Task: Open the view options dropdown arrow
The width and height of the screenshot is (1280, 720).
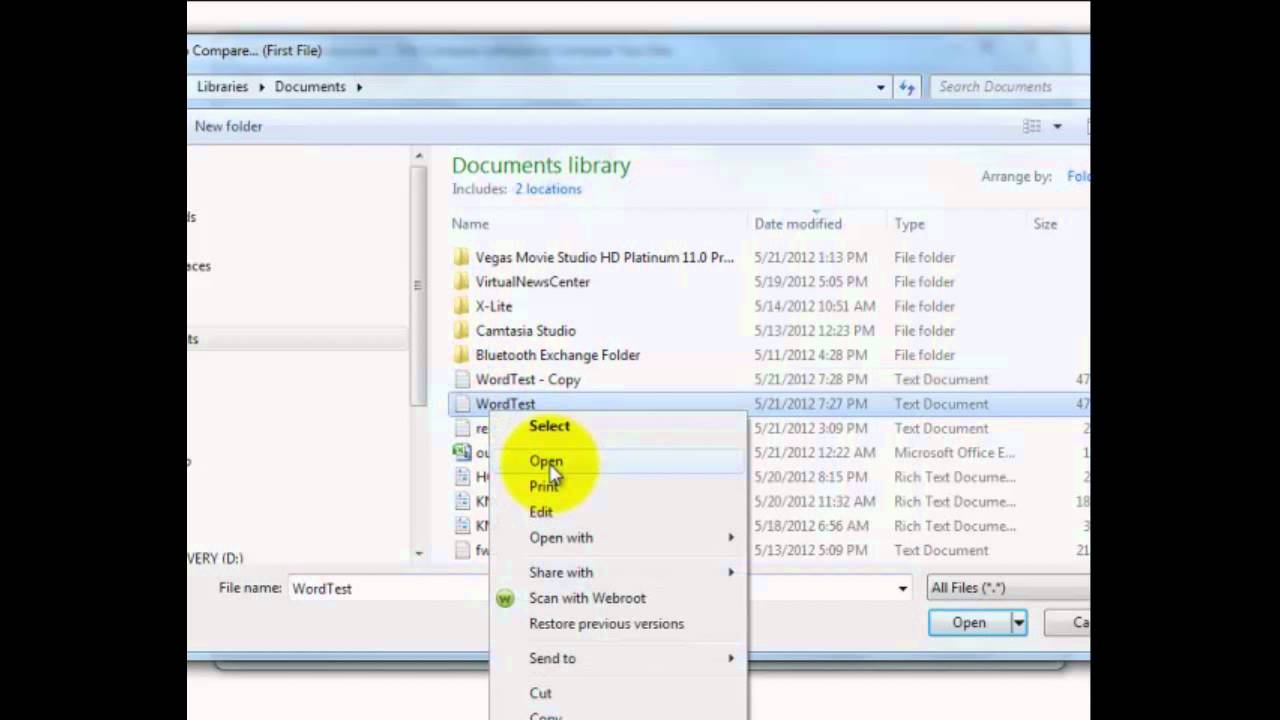Action: [1057, 127]
